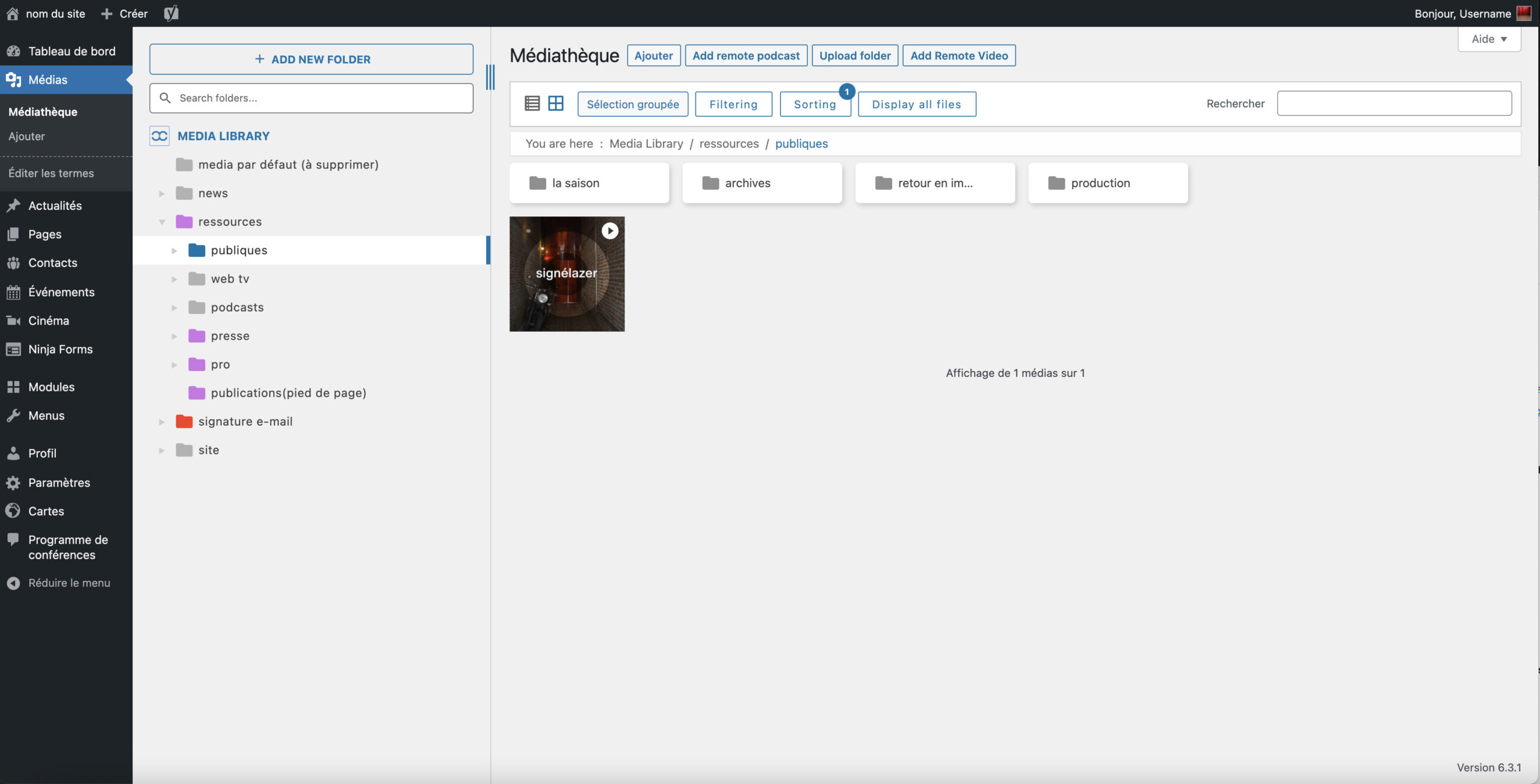Expand the news folder arrow
Image resolution: width=1540 pixels, height=784 pixels.
(x=162, y=194)
